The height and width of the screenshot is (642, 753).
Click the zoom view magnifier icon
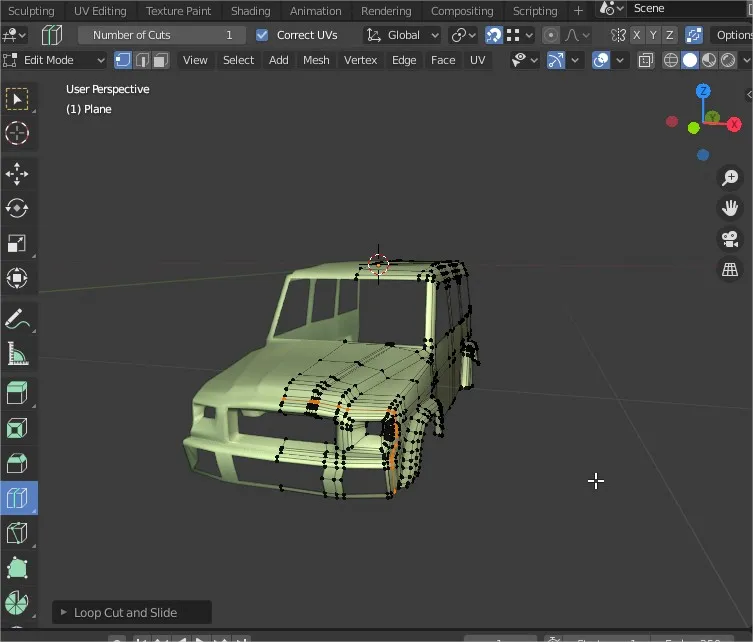(x=730, y=178)
